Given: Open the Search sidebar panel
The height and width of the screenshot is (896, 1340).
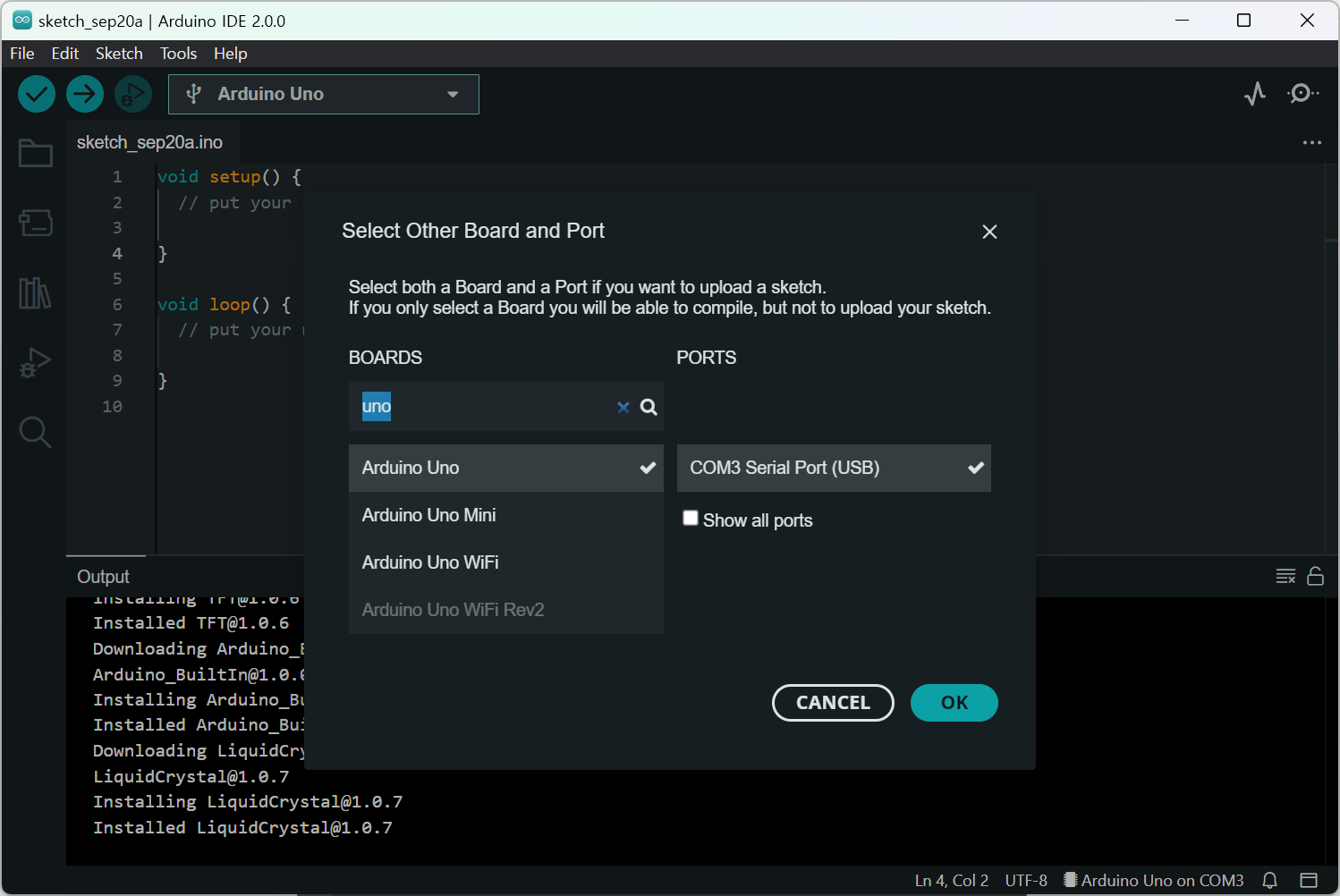Looking at the screenshot, I should (36, 432).
